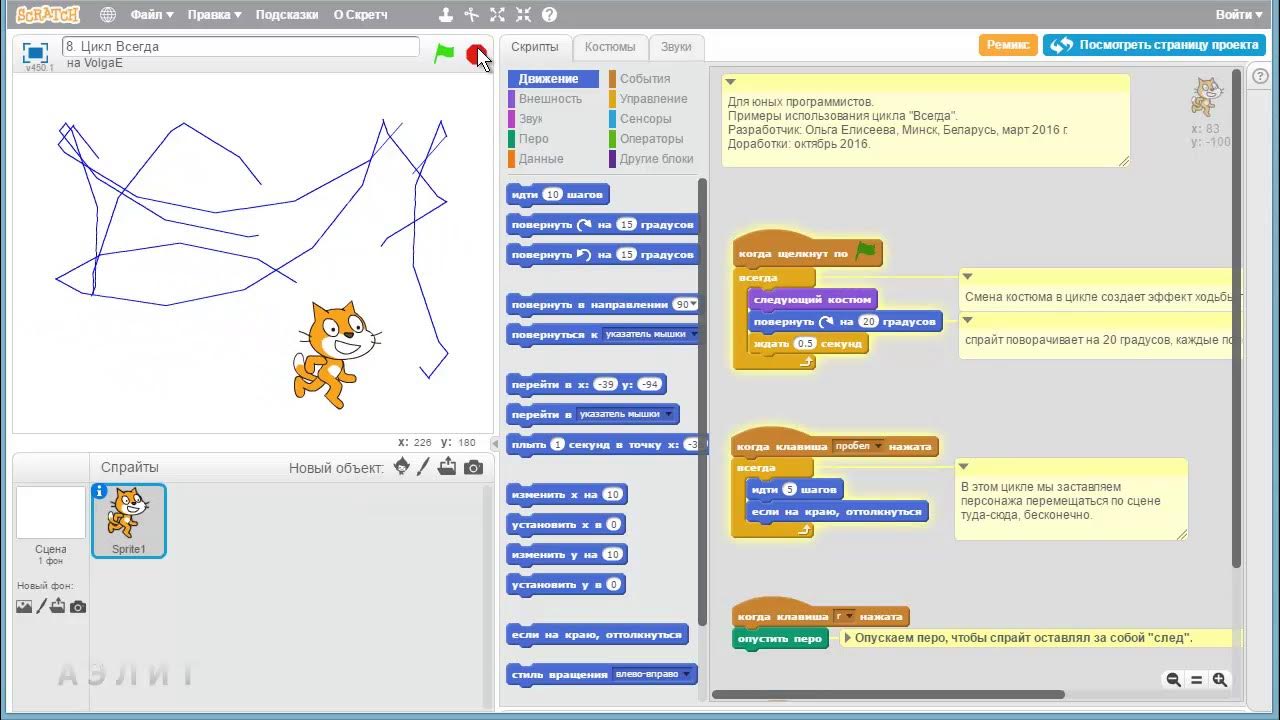This screenshot has width=1280, height=720.
Task: Take new sprite from camera
Action: (x=473, y=467)
